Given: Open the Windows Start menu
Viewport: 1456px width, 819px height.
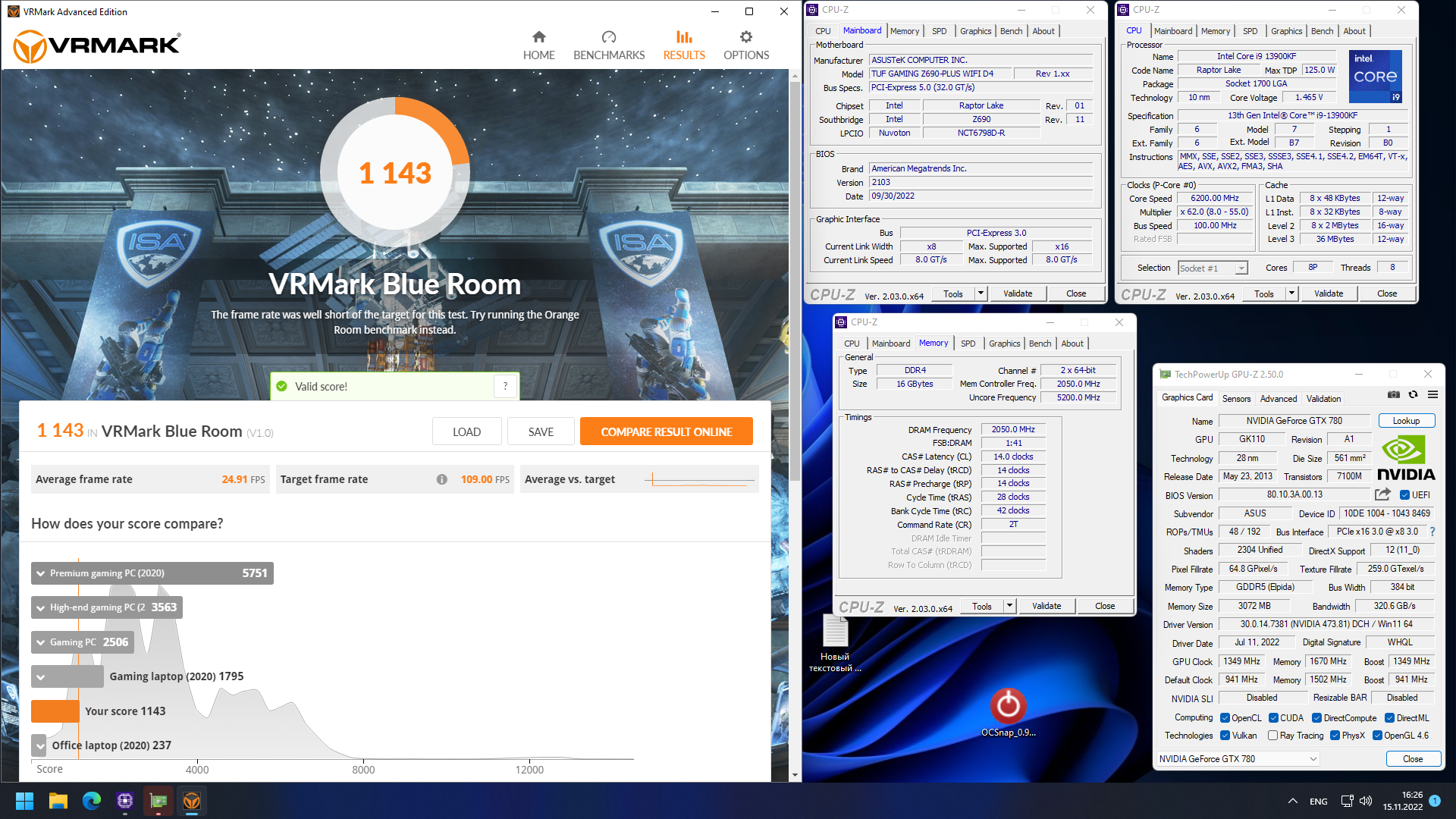Looking at the screenshot, I should tap(24, 801).
